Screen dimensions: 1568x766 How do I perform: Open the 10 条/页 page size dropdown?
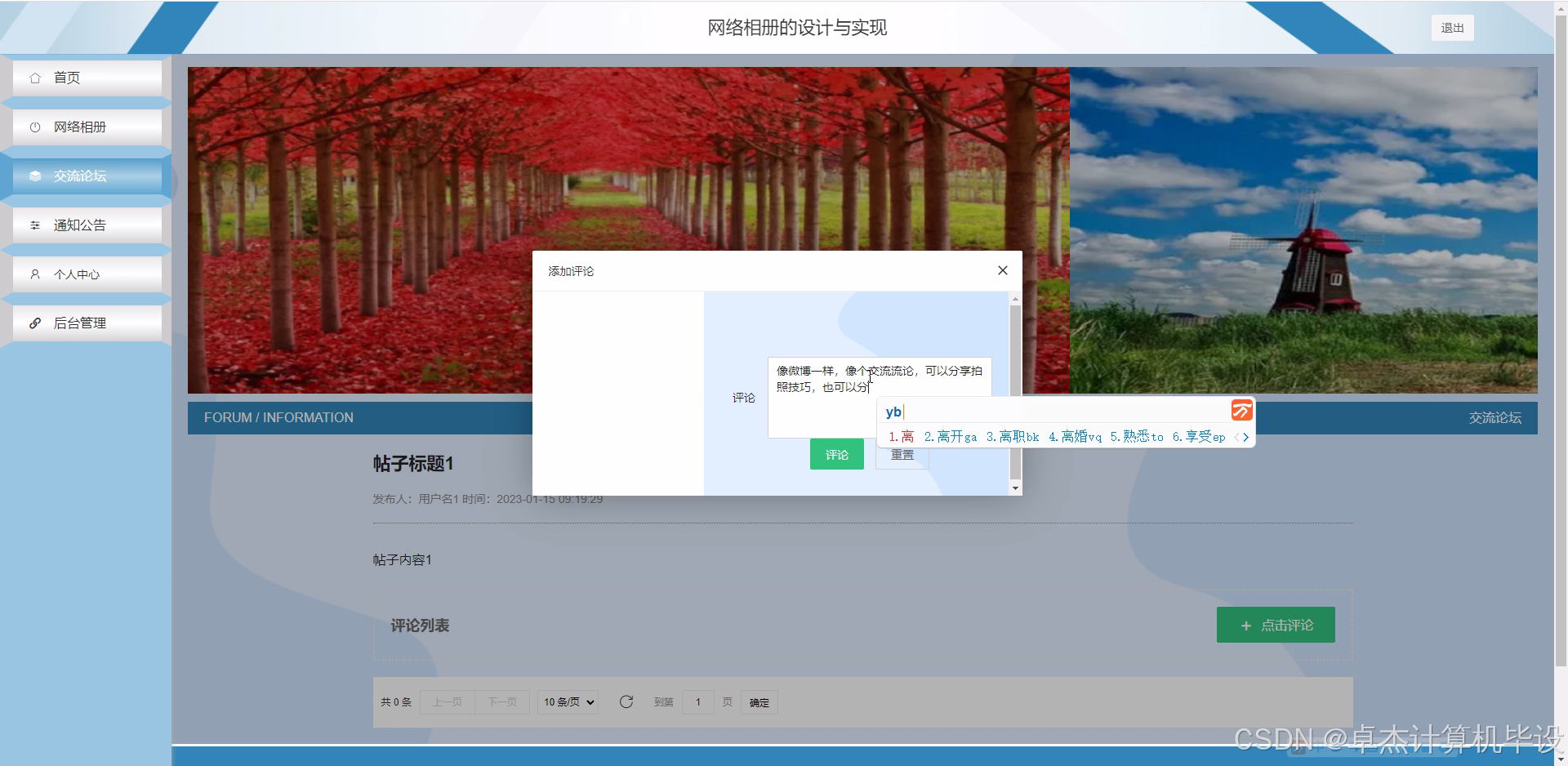(568, 702)
